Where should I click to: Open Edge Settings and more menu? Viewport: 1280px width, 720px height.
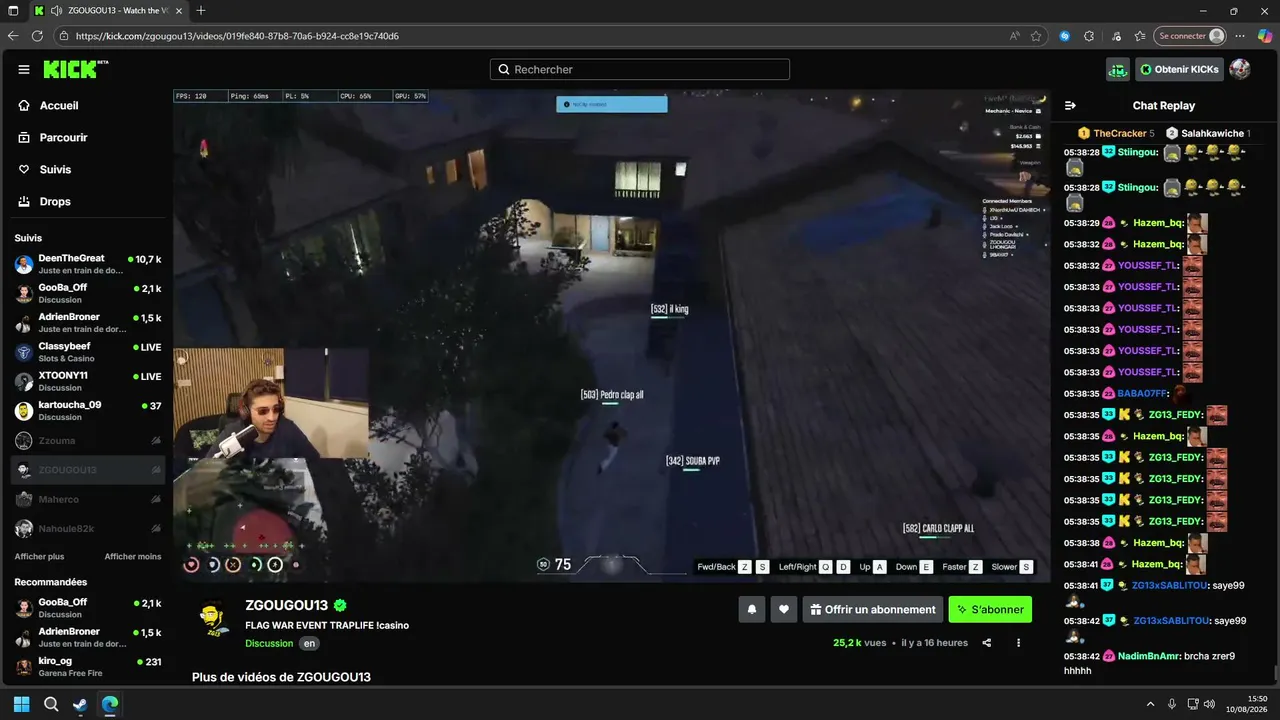click(1240, 36)
